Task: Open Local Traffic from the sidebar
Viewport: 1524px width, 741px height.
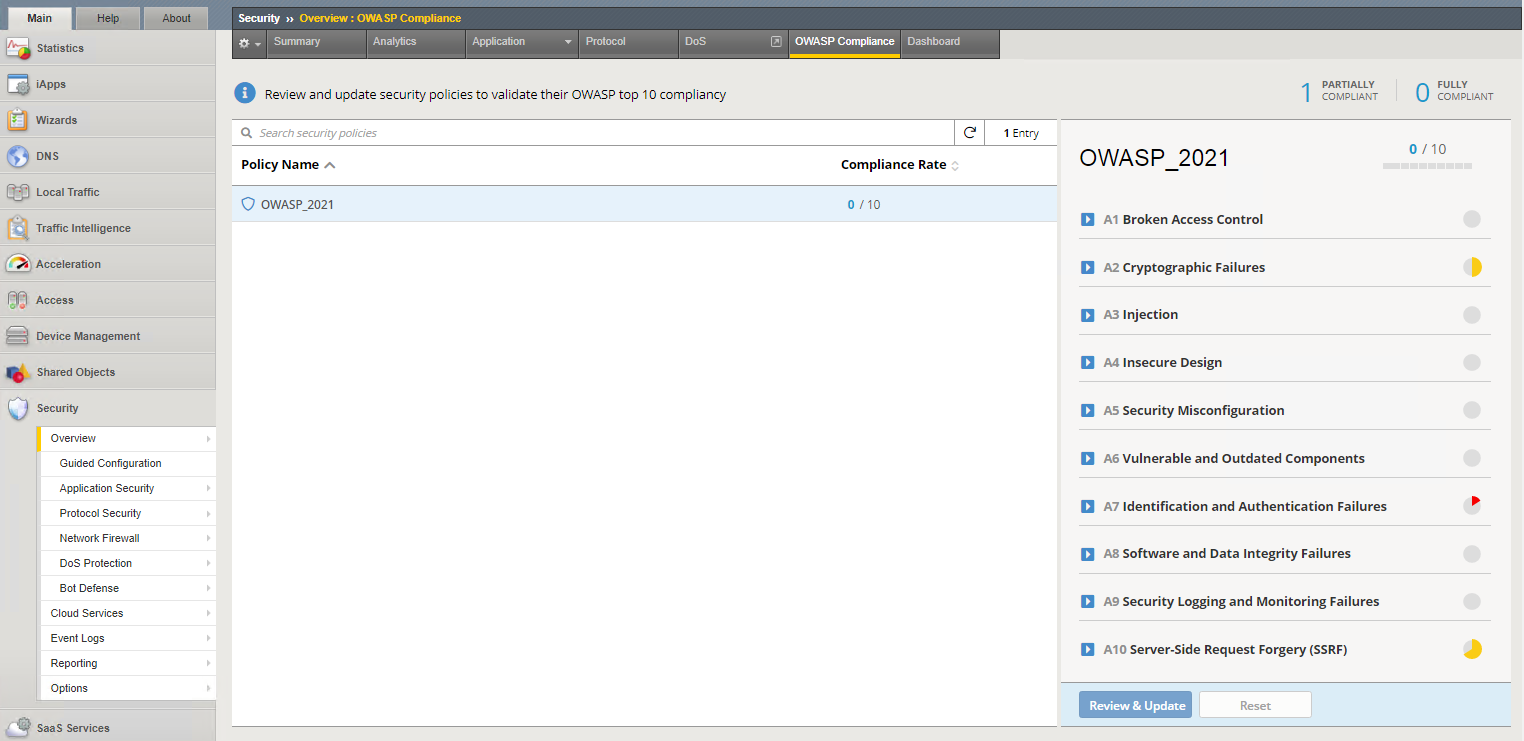Action: tap(67, 191)
